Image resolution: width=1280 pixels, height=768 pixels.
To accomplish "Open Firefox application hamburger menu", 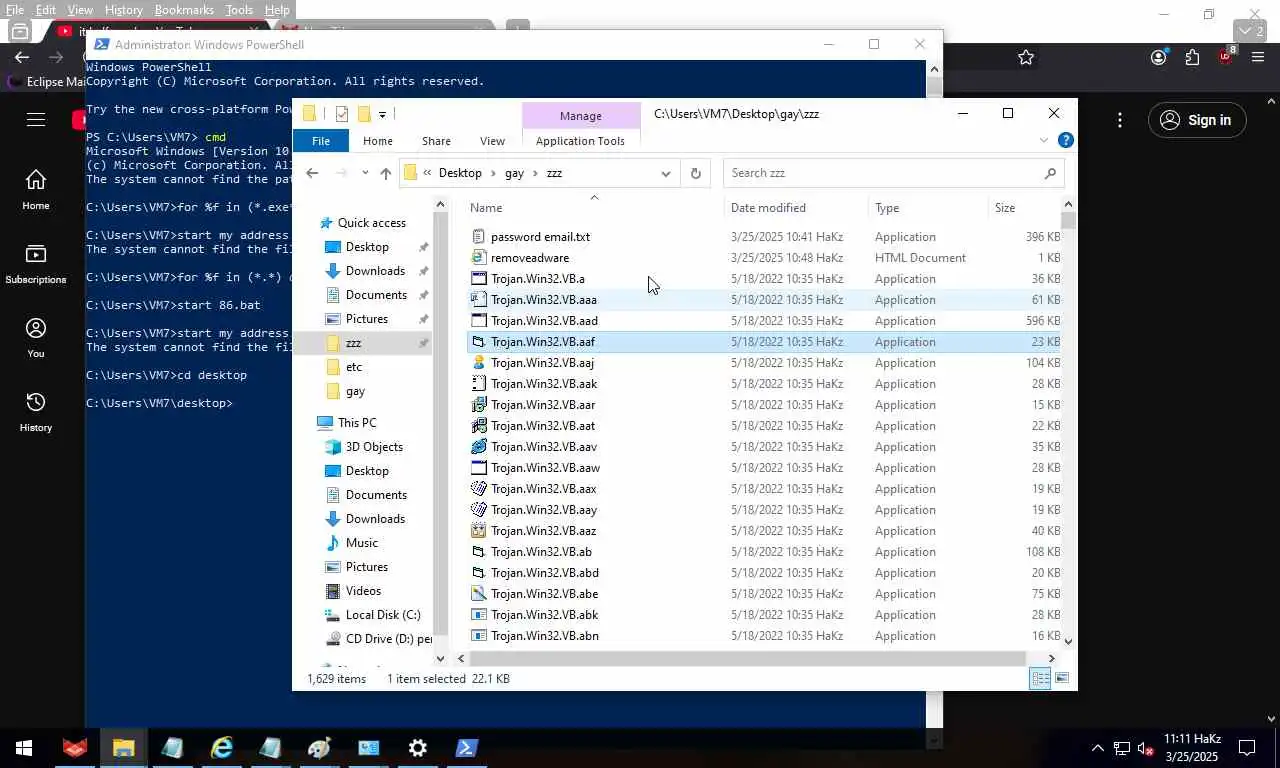I will [x=1258, y=58].
